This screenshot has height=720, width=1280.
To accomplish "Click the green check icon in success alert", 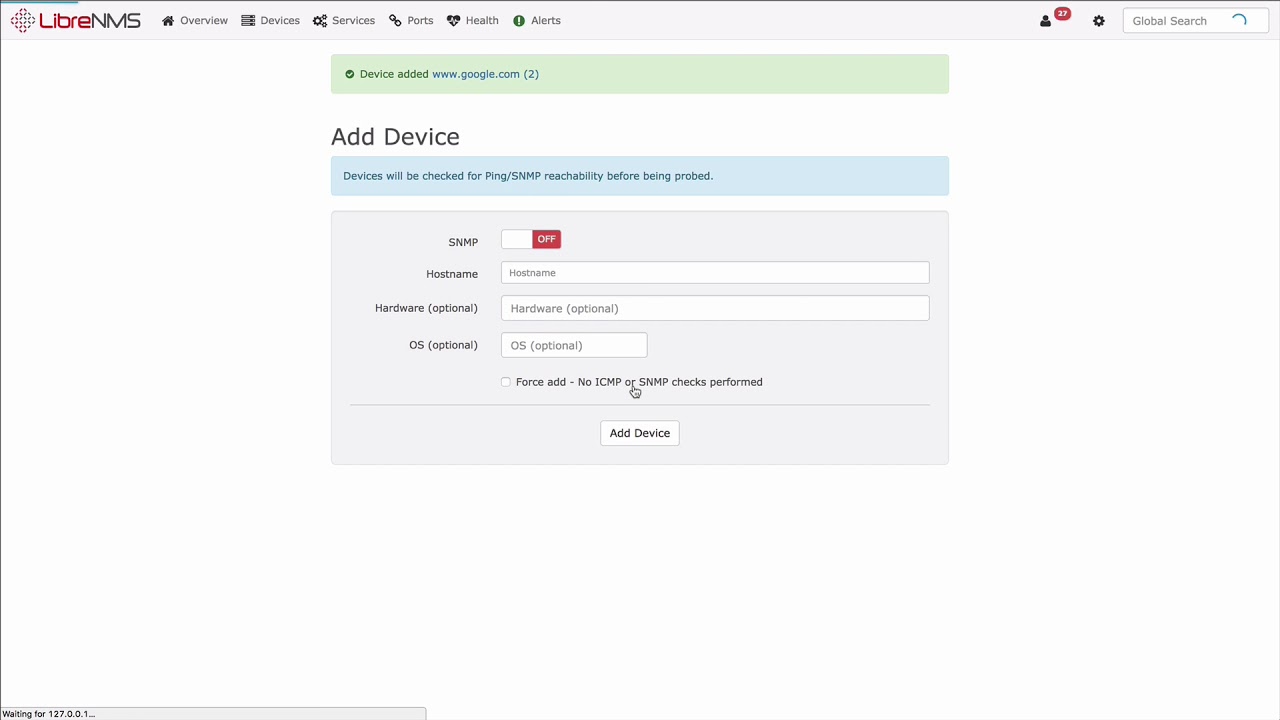I will 349,74.
